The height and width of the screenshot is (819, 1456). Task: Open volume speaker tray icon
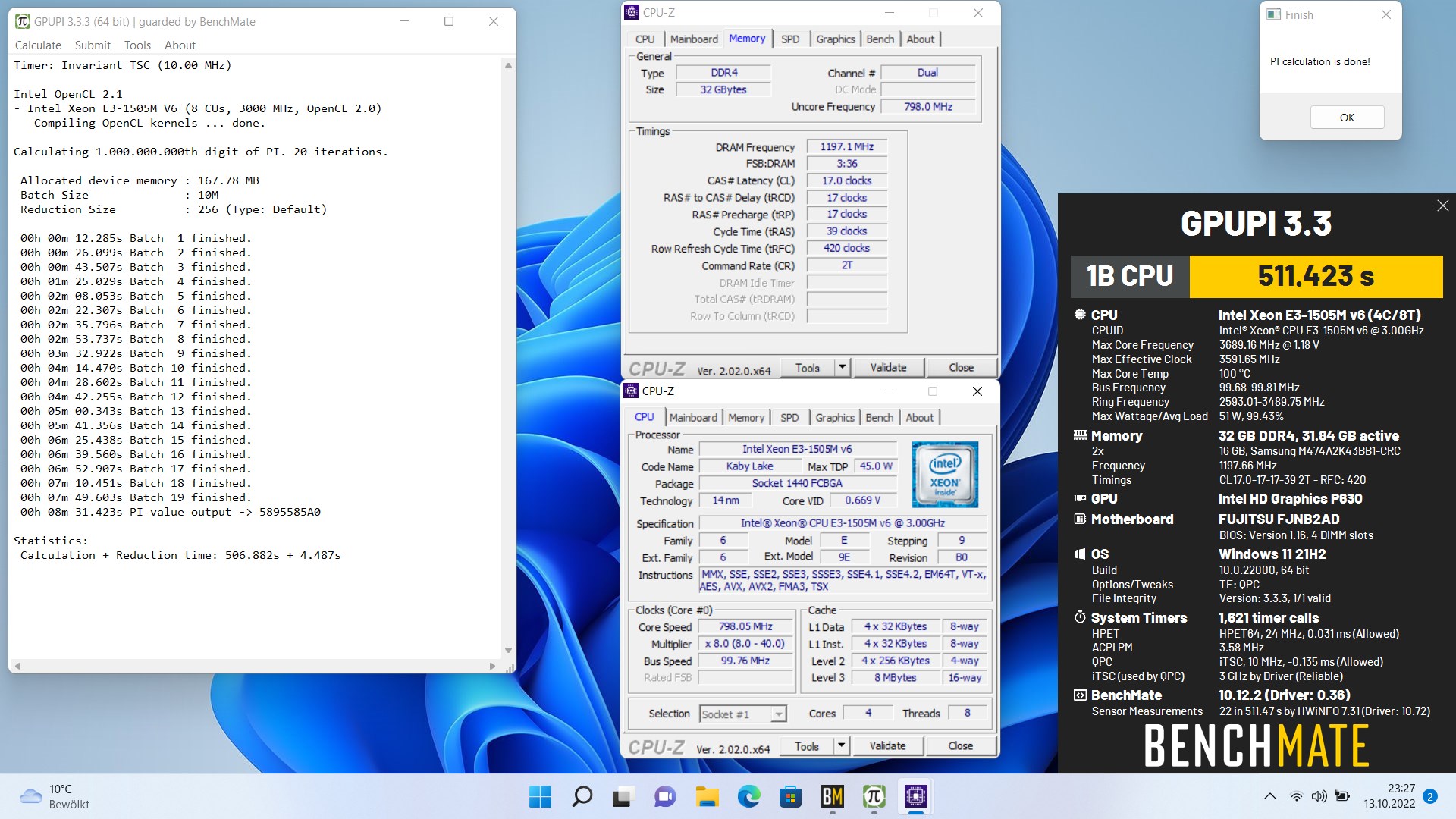click(x=1319, y=796)
